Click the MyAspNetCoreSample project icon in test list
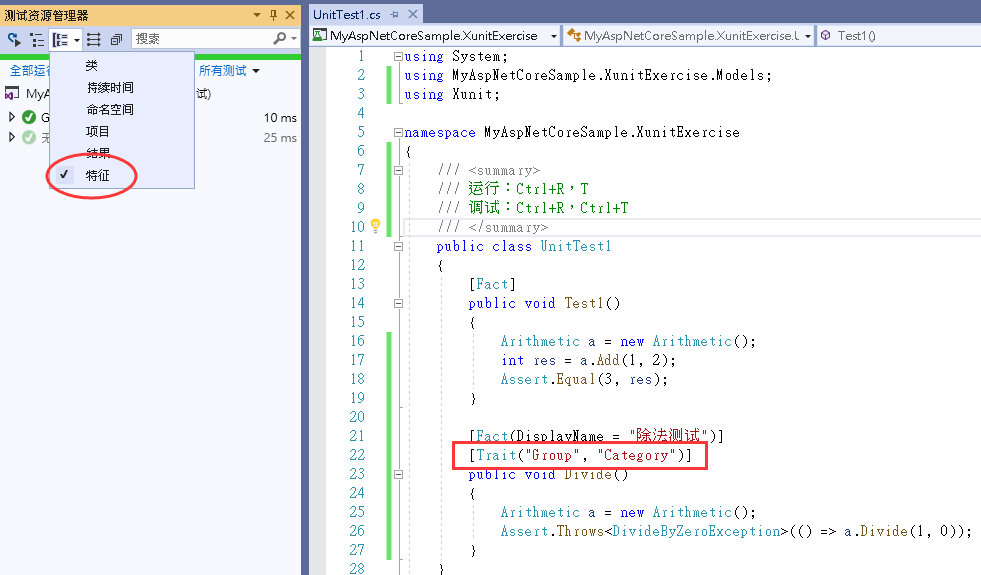Screen dimensions: 981x575 coord(12,94)
